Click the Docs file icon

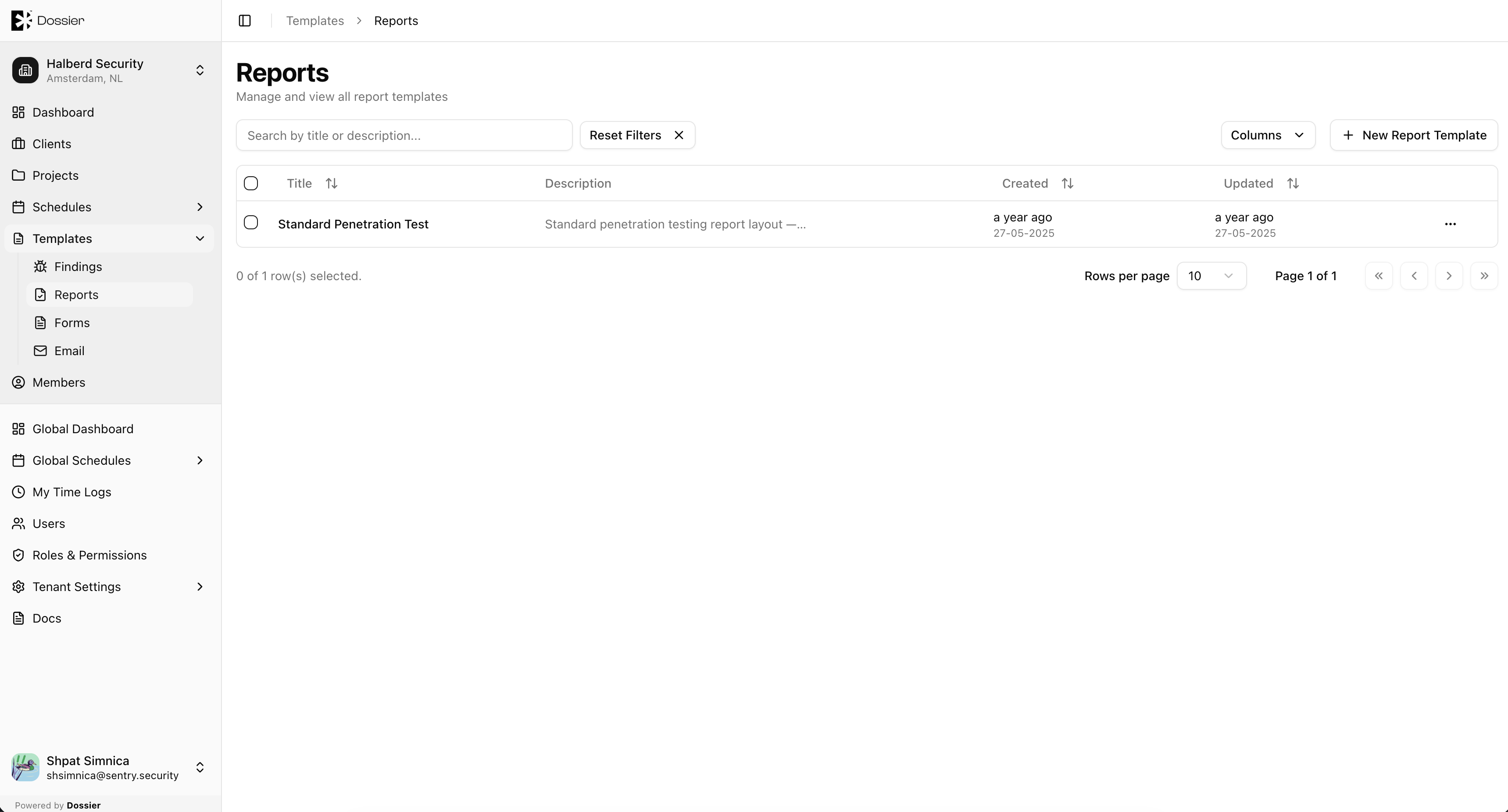(x=19, y=619)
